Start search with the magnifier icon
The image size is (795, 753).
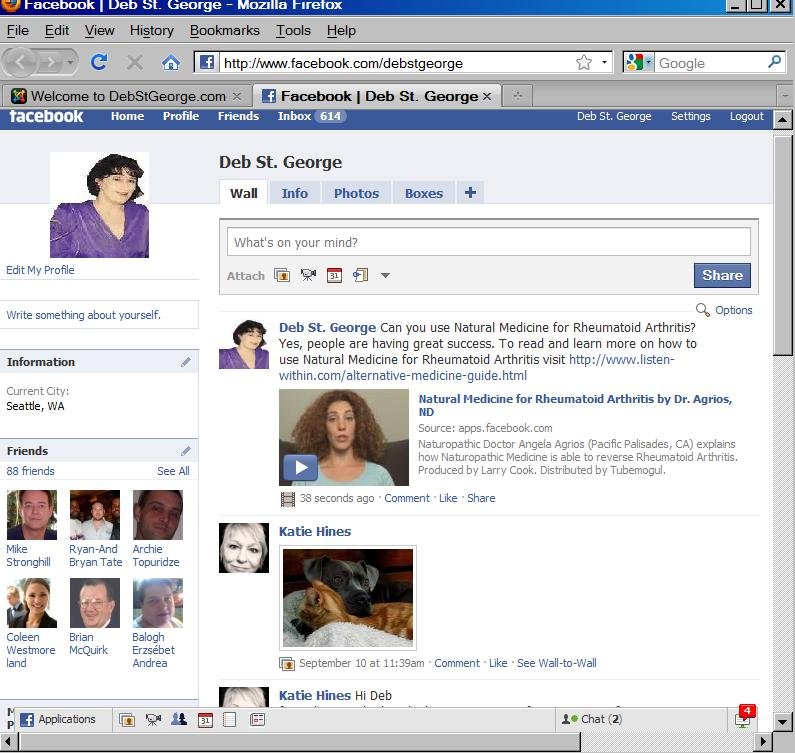pyautogui.click(x=774, y=62)
